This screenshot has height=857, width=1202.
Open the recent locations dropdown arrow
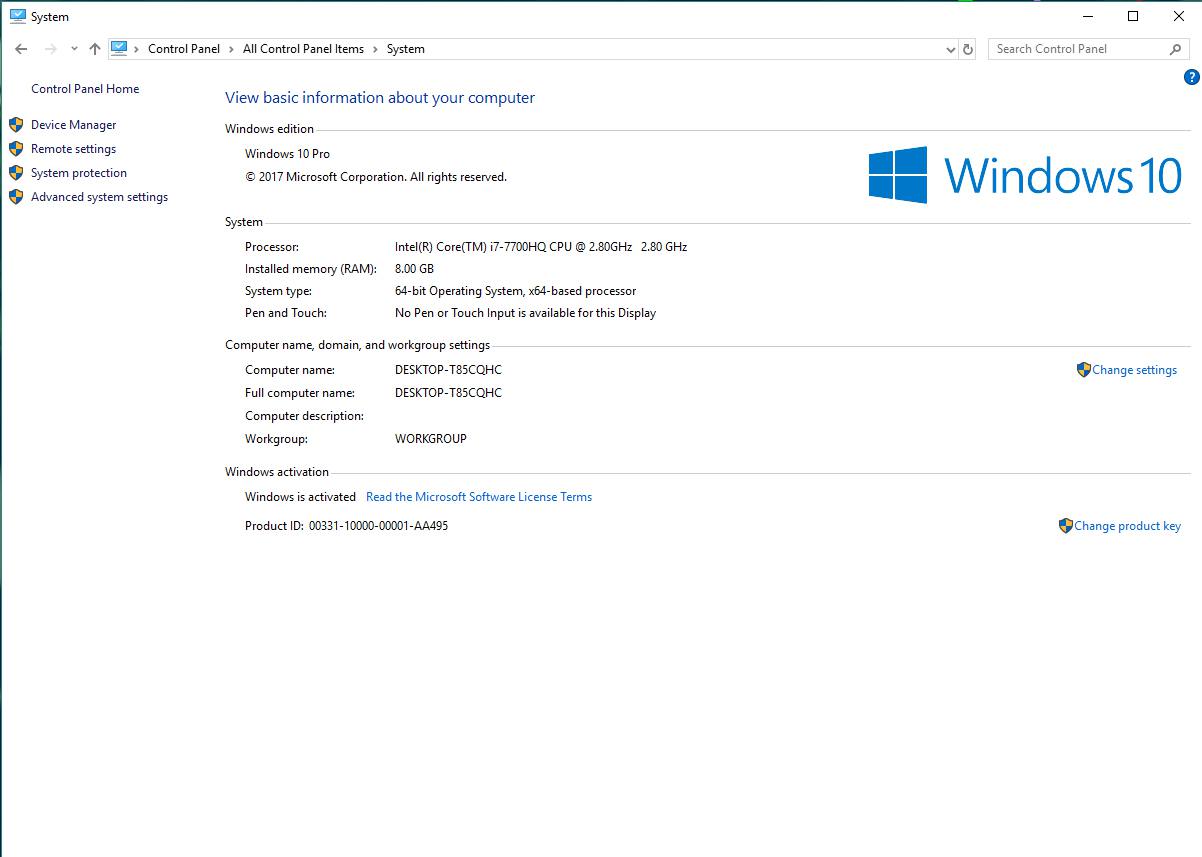[74, 49]
